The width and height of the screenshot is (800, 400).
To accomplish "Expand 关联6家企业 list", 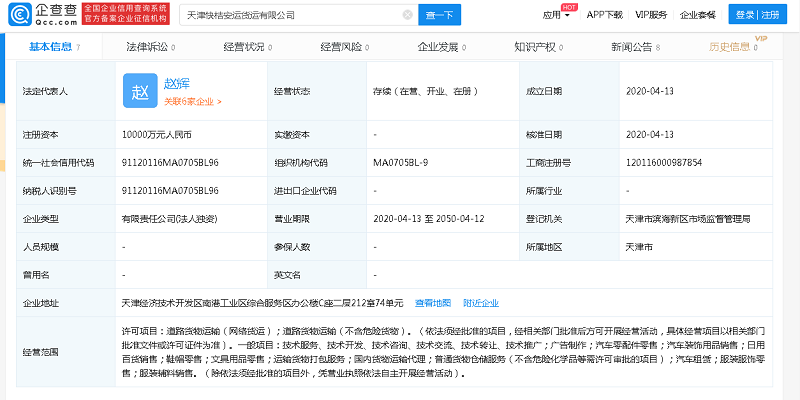I will tap(192, 101).
